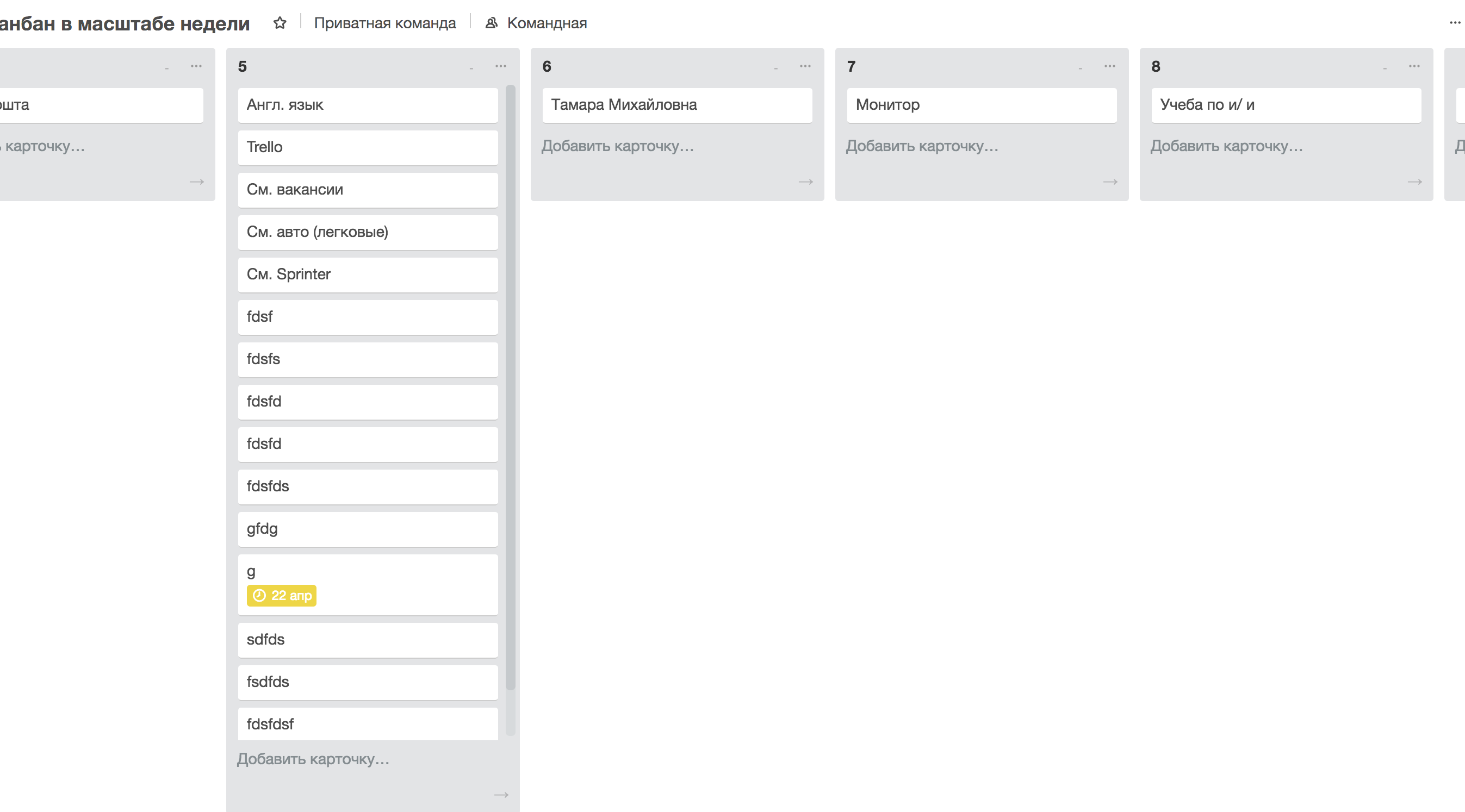Click the board title Канбан в масштабе недели
This screenshot has height=812, width=1465.
(125, 23)
